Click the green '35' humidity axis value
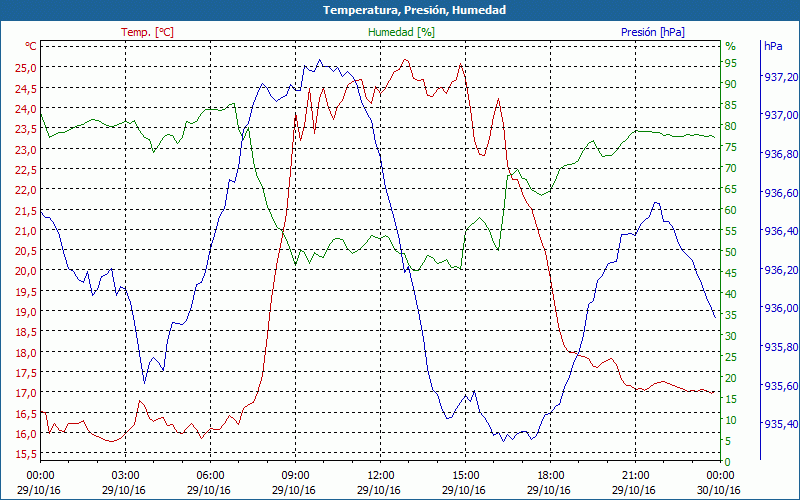The width and height of the screenshot is (800, 500). pos(731,315)
